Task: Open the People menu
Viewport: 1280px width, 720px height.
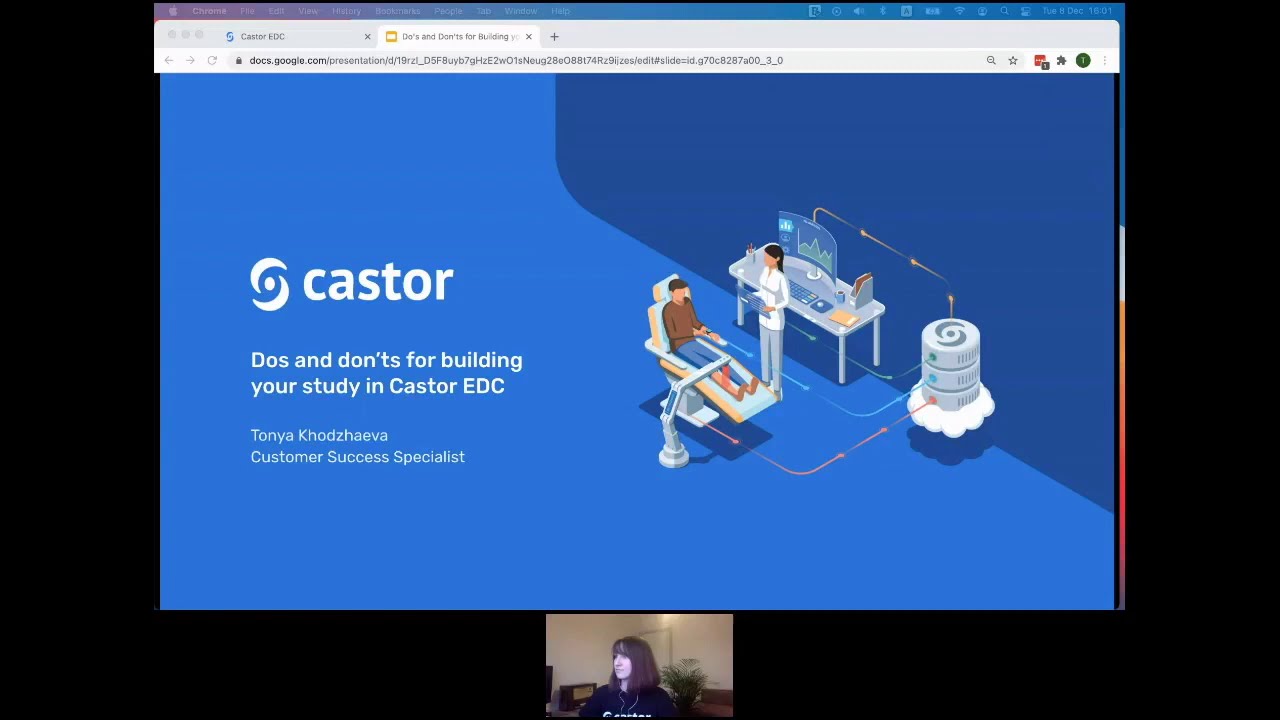Action: (x=448, y=11)
